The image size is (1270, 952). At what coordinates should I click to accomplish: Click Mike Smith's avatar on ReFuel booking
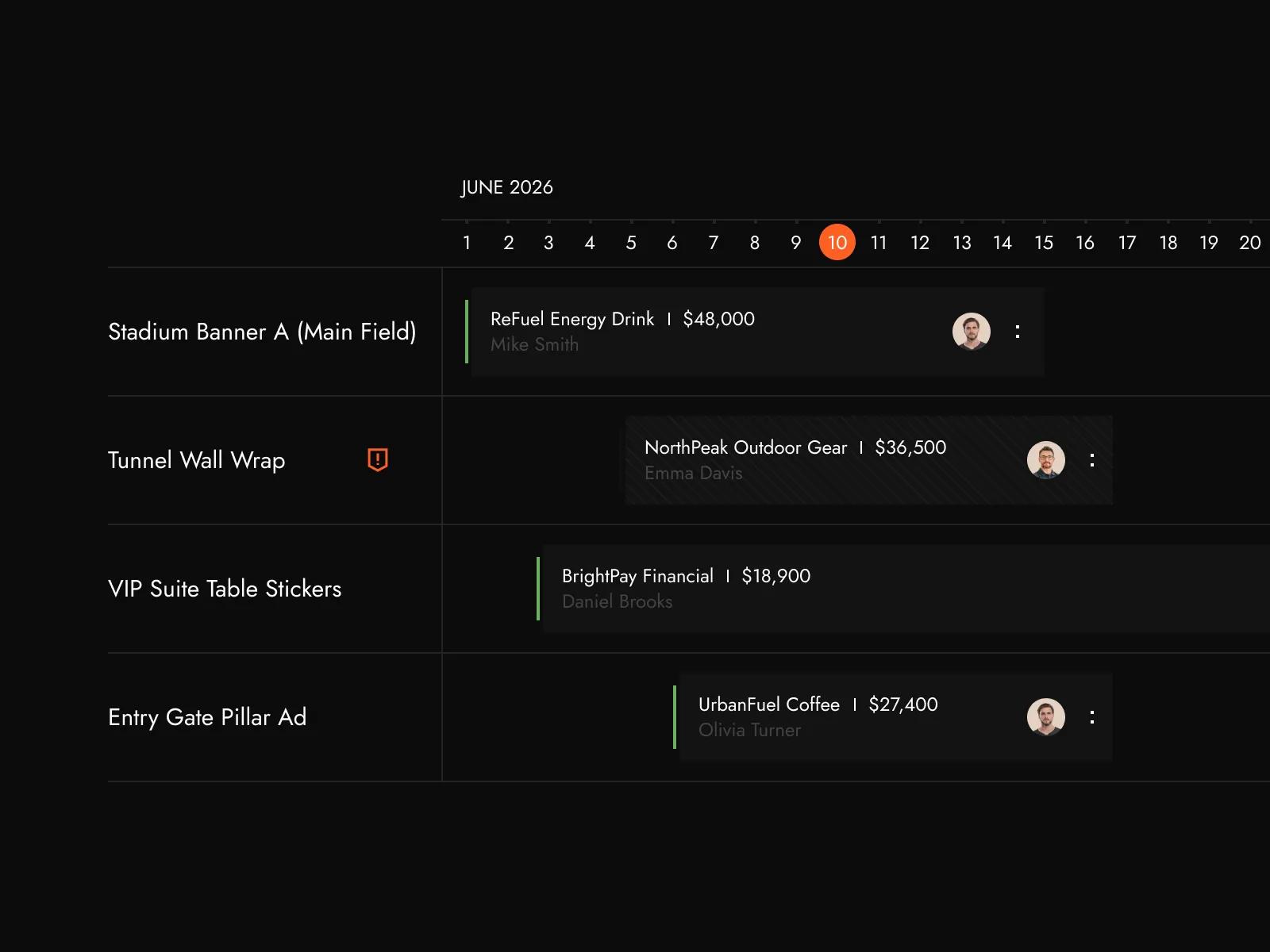point(972,332)
